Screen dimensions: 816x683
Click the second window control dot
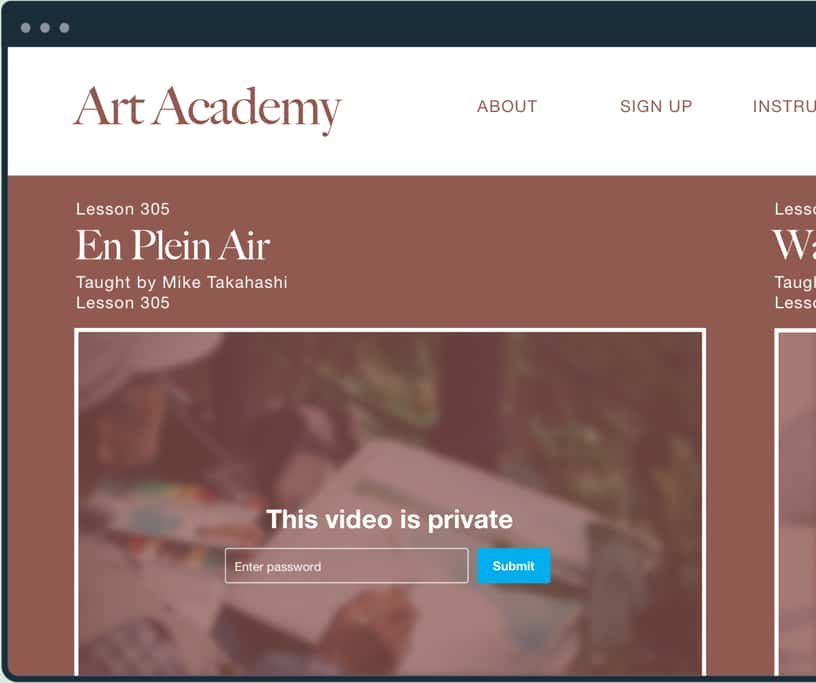45,28
